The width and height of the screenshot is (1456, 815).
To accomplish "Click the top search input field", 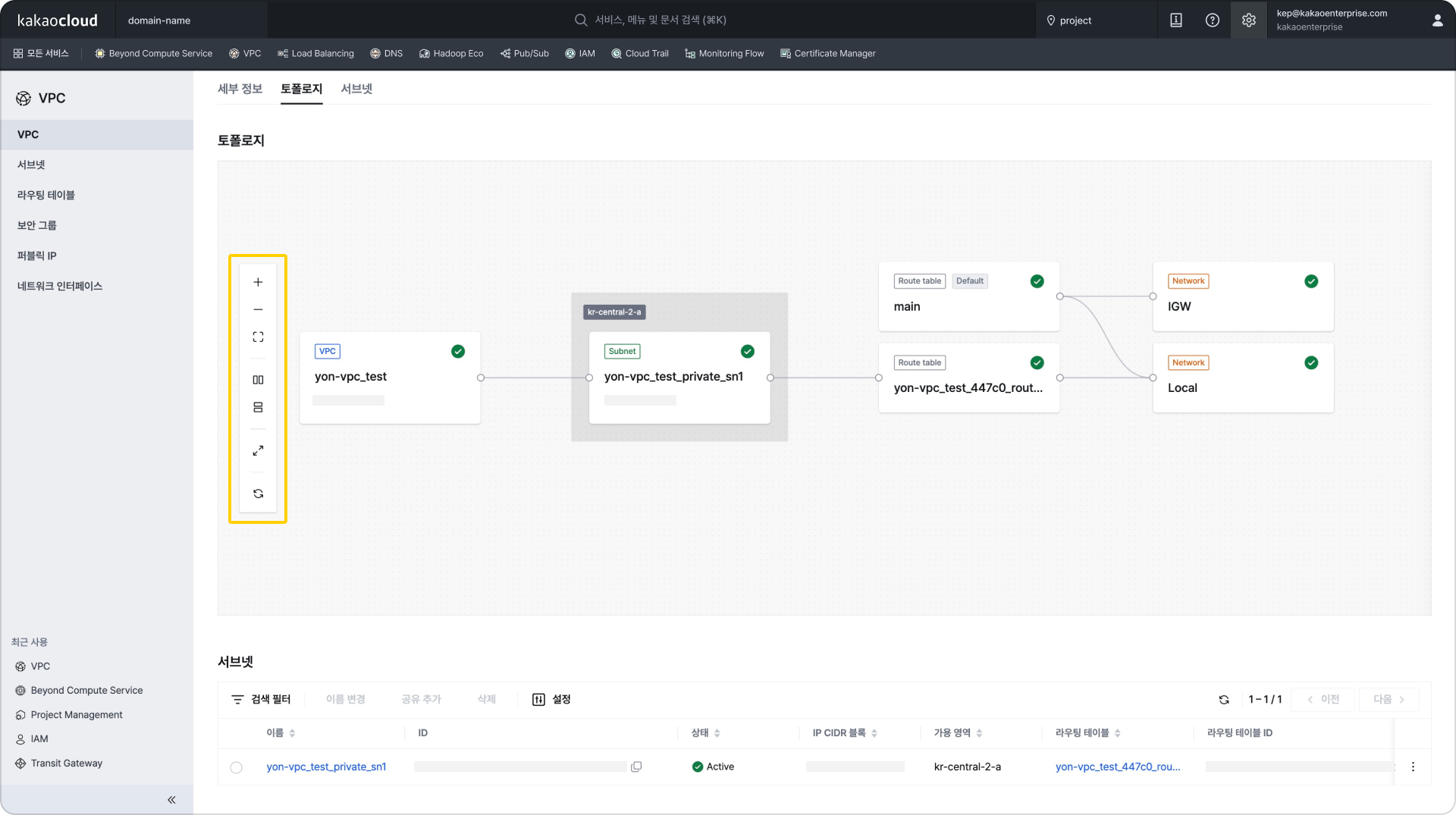I will (660, 20).
